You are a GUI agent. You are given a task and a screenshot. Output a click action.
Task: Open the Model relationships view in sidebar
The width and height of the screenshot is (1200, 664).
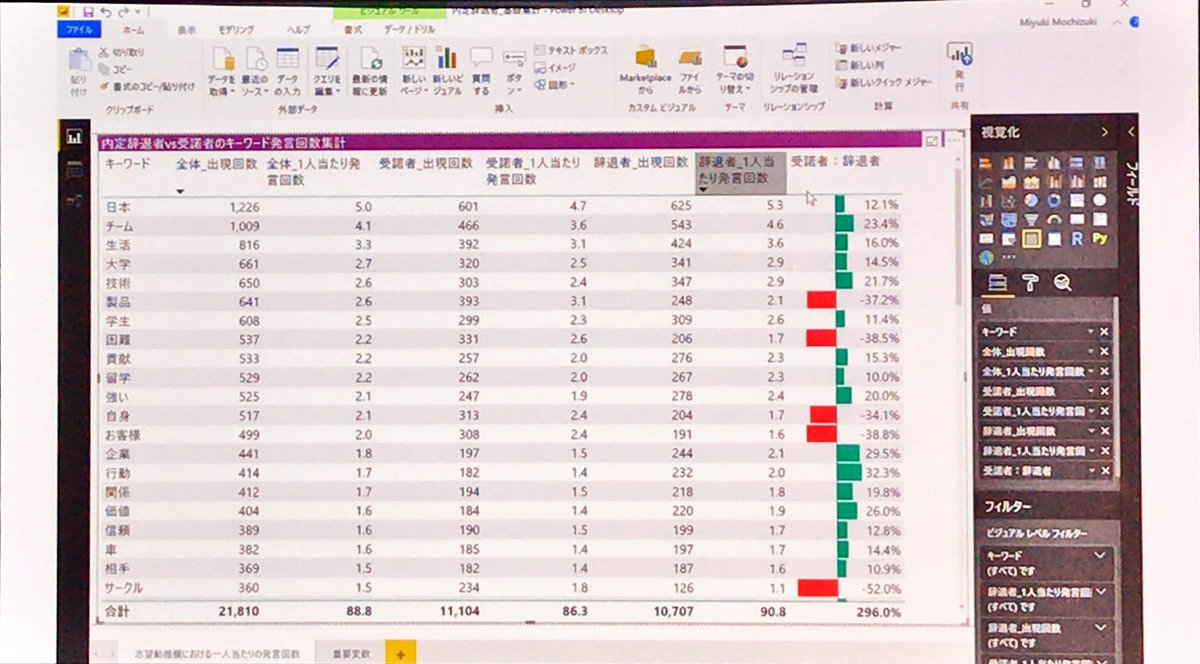[74, 201]
